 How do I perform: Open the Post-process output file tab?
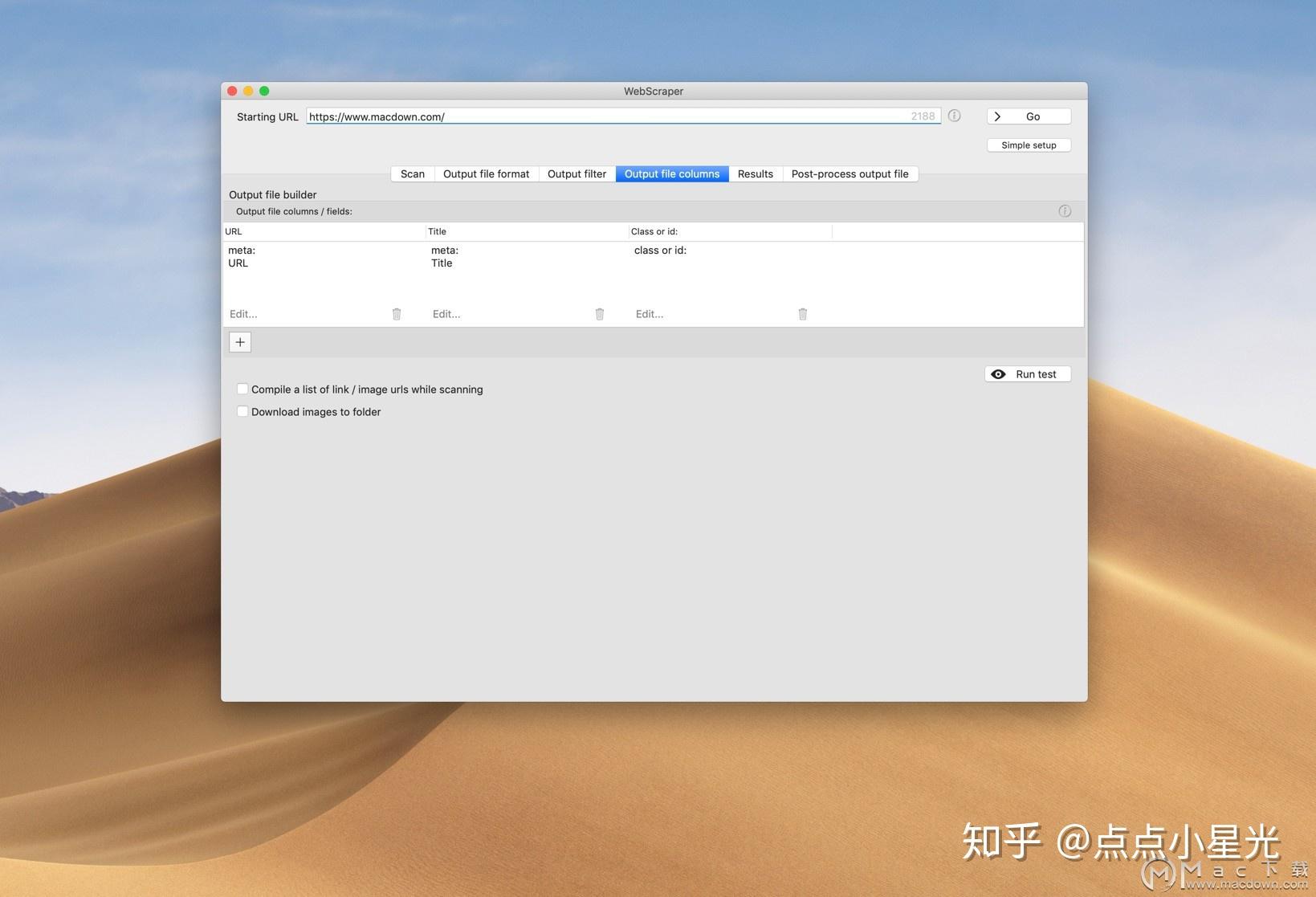(x=850, y=174)
